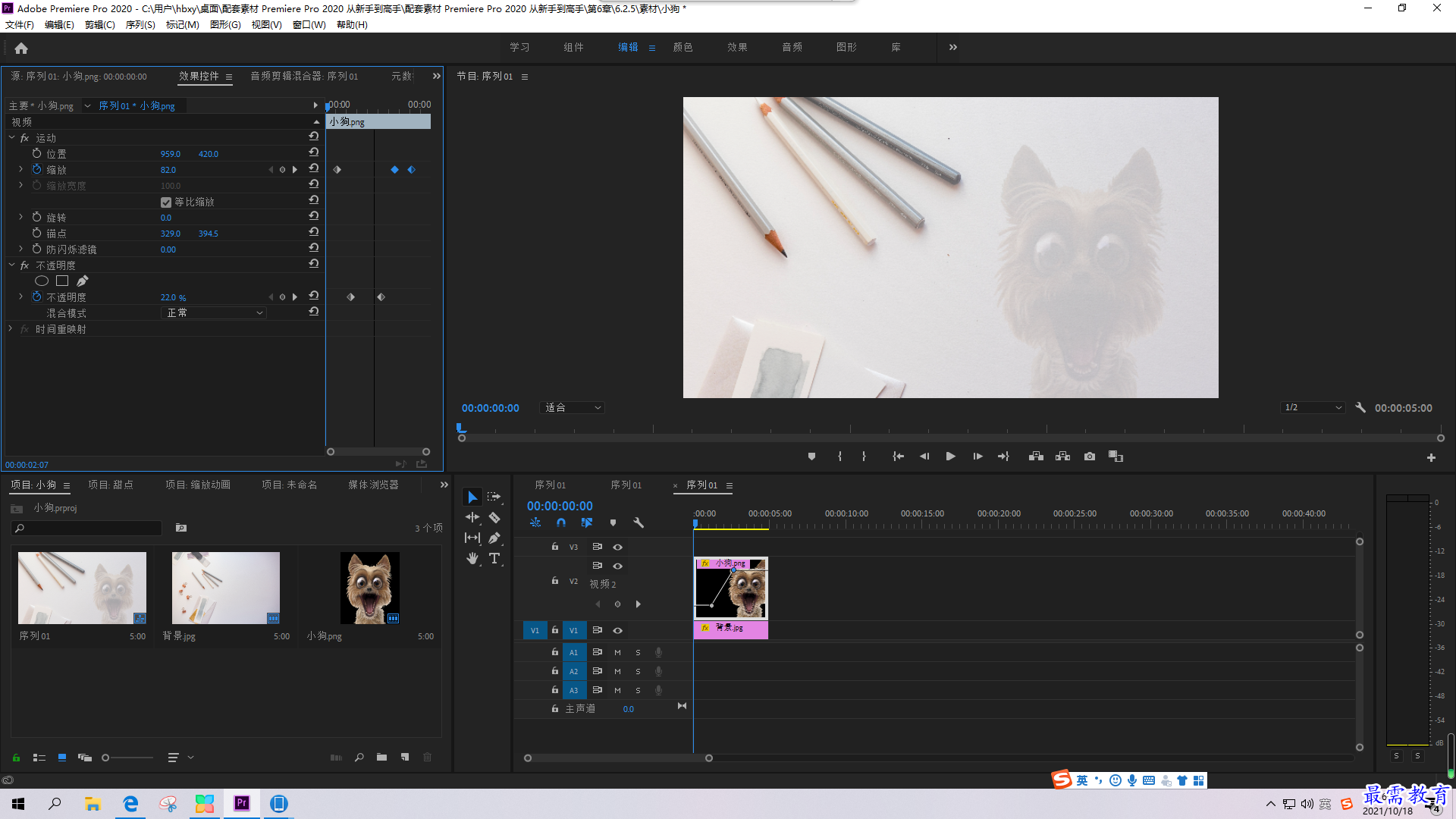The image size is (1456, 819).
Task: Select the Slip tool
Action: pyautogui.click(x=472, y=538)
